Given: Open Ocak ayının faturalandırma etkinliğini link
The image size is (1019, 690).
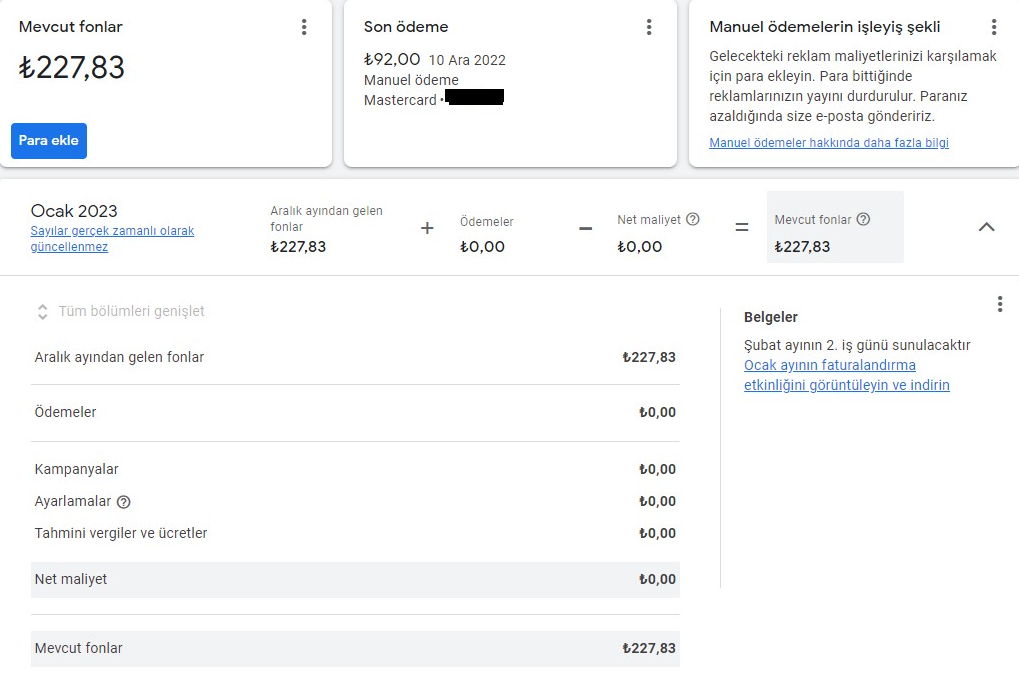Looking at the screenshot, I should [846, 375].
